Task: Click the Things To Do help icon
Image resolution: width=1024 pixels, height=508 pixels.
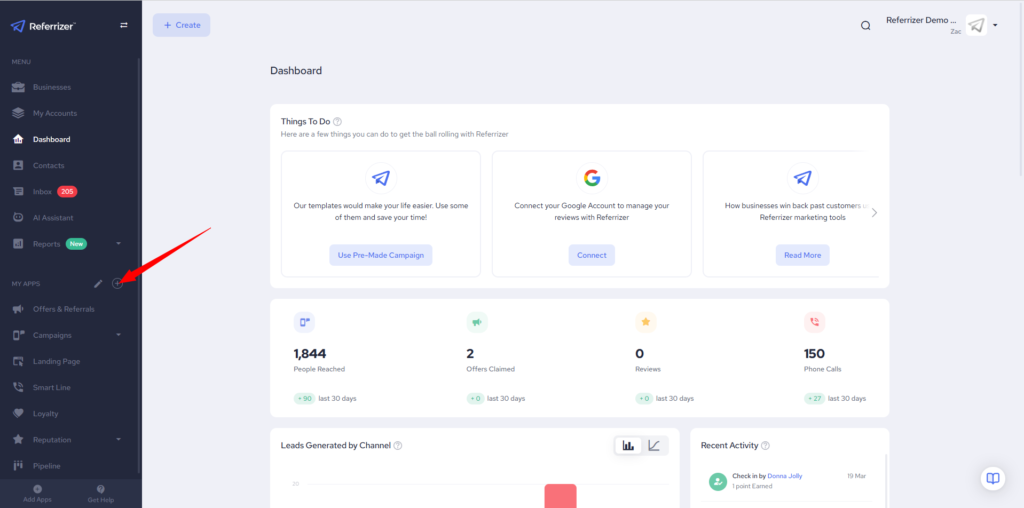Action: (x=338, y=121)
